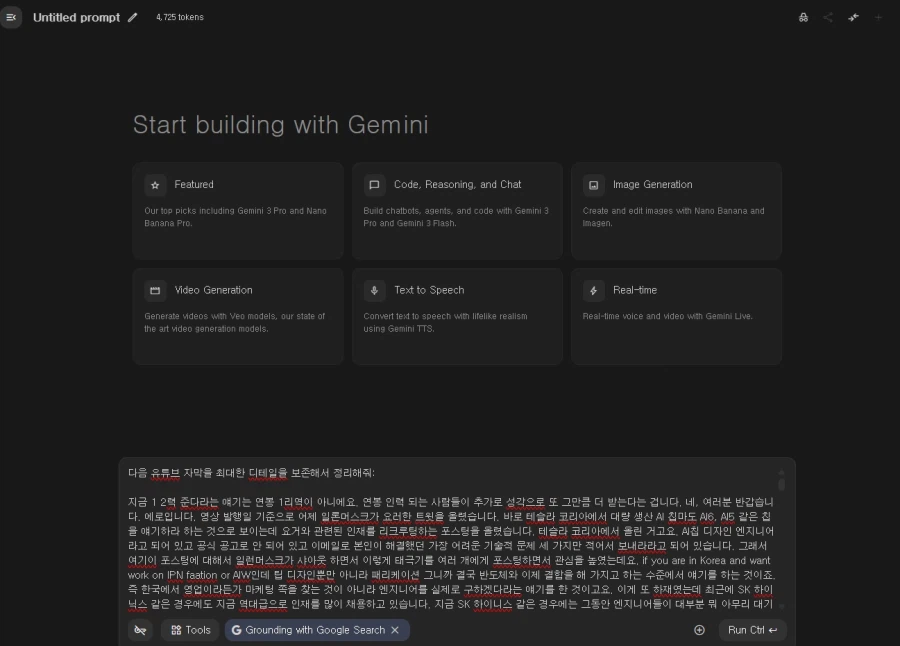The image size is (900, 646).
Task: Open the Tools menu
Action: [x=190, y=630]
